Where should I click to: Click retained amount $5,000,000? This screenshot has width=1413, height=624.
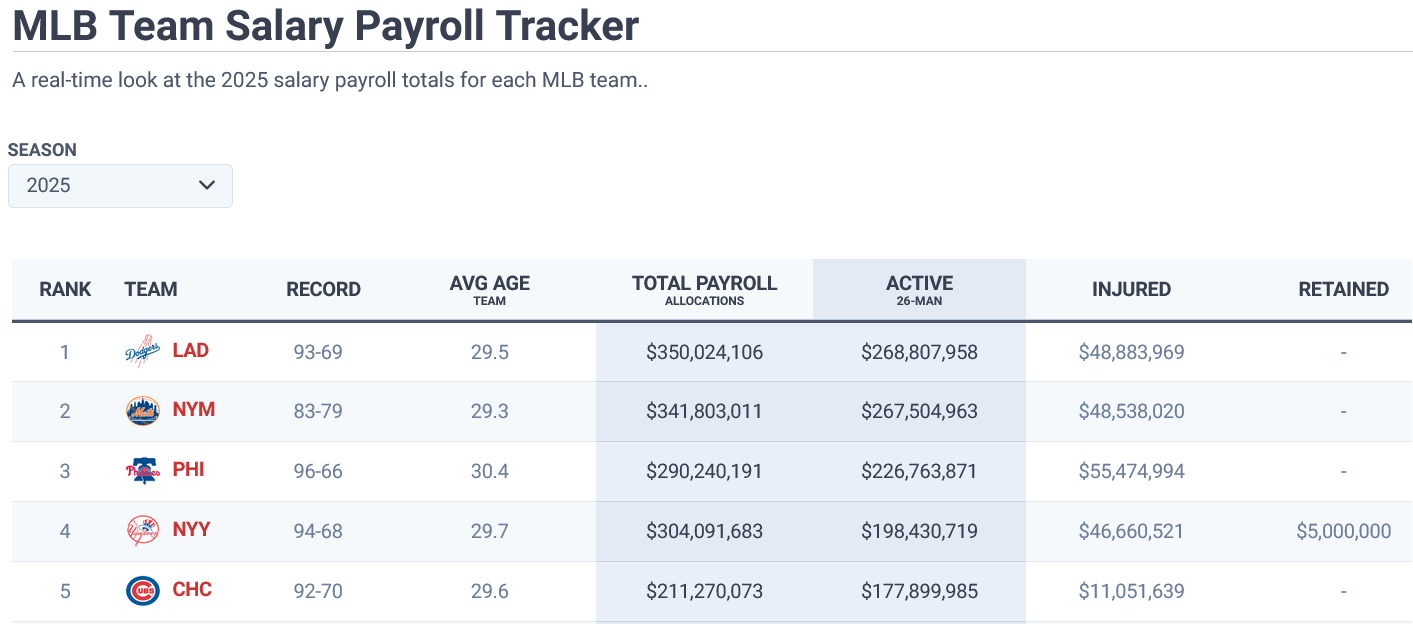click(1343, 531)
